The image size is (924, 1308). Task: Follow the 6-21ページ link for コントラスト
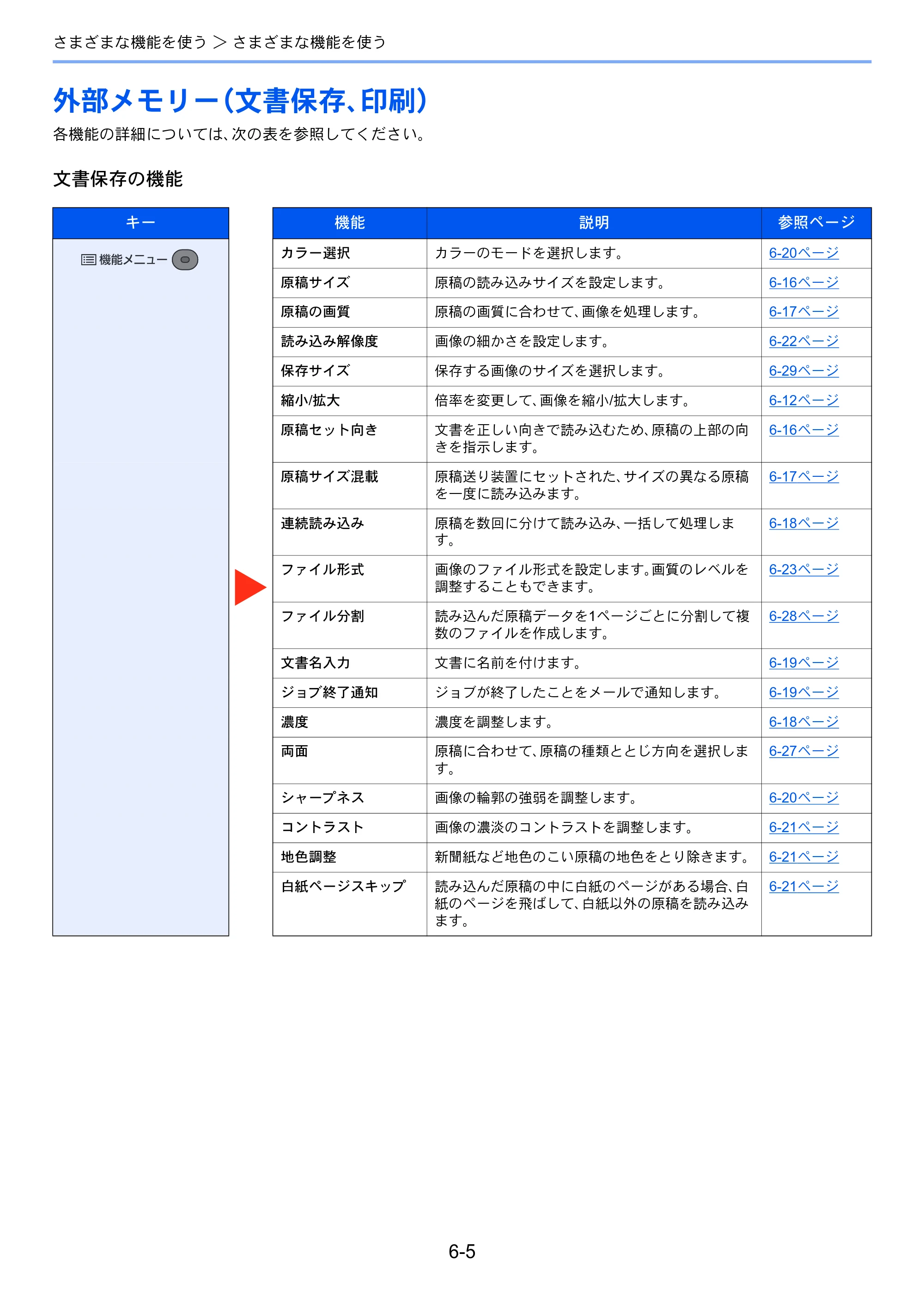(803, 828)
